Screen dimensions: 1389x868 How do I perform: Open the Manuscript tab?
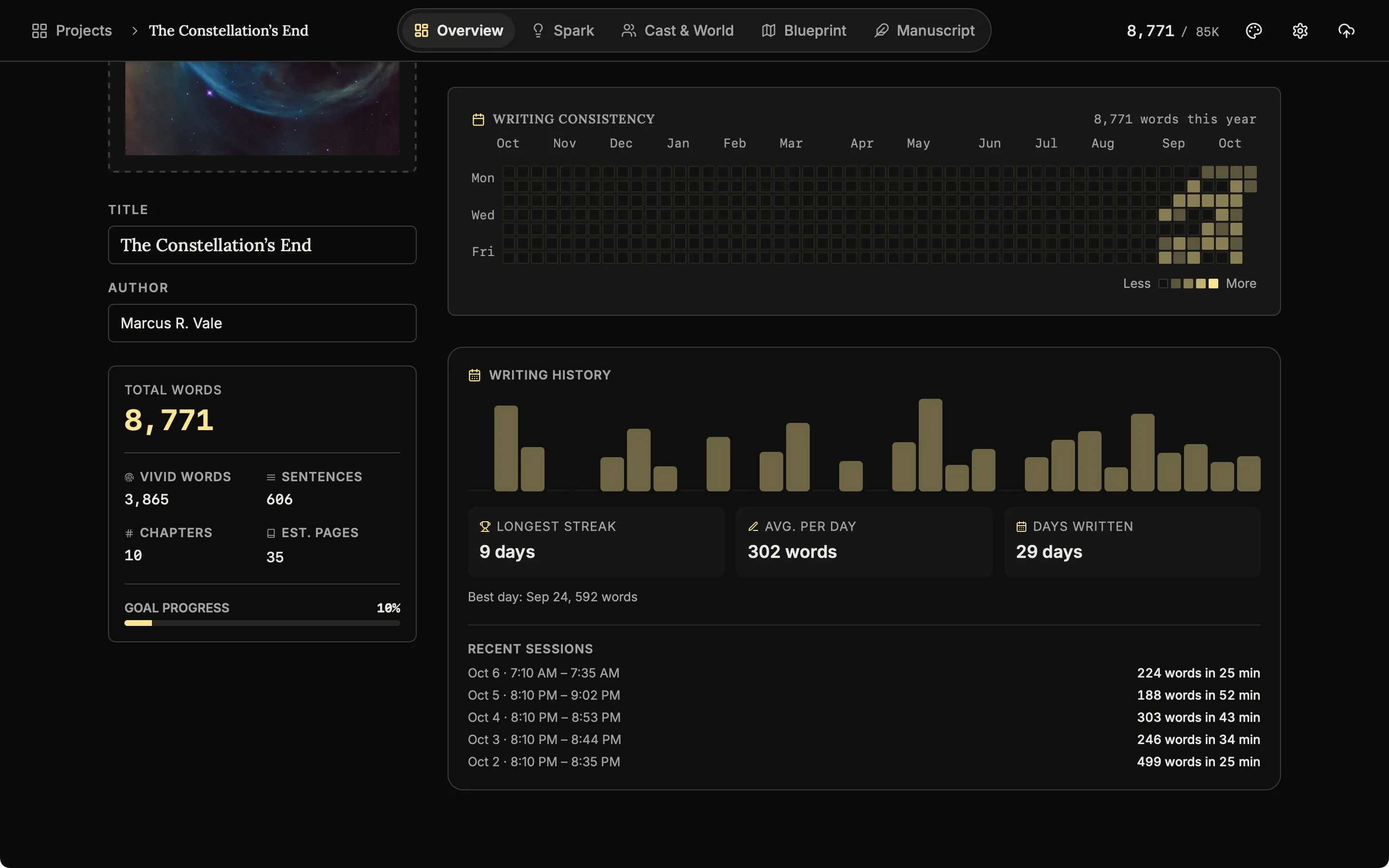924,30
